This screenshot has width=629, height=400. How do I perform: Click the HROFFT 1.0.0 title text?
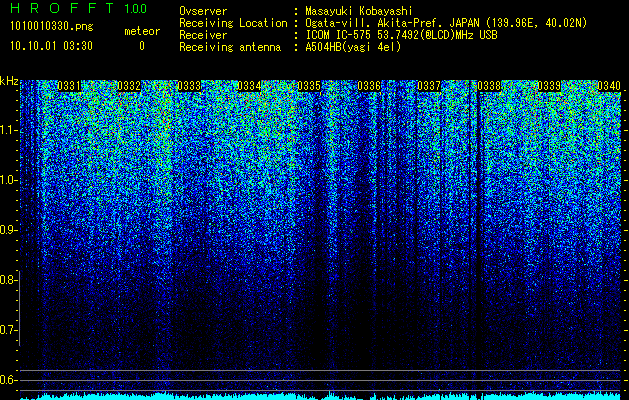[x=79, y=8]
